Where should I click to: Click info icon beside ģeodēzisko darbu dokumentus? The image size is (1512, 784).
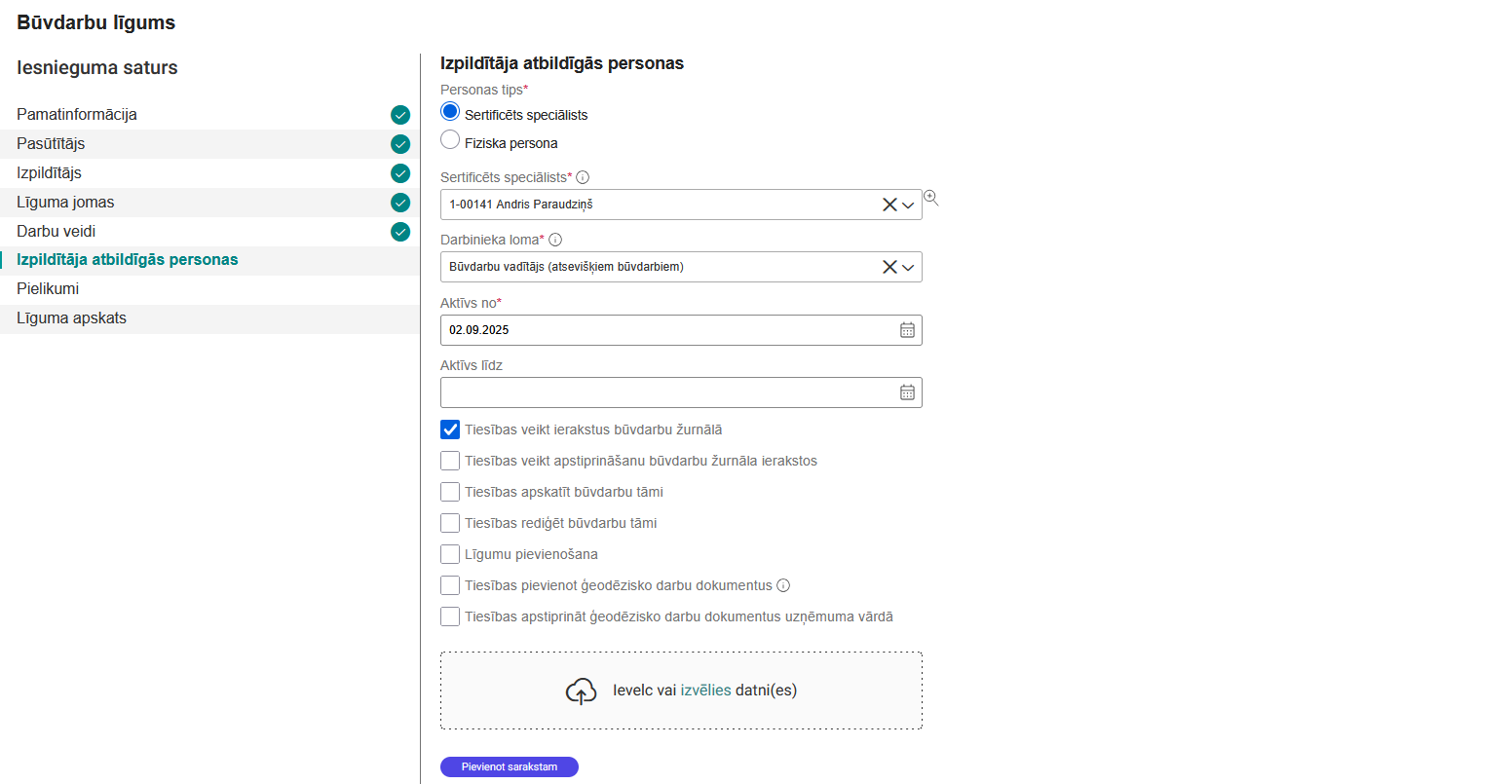(783, 585)
